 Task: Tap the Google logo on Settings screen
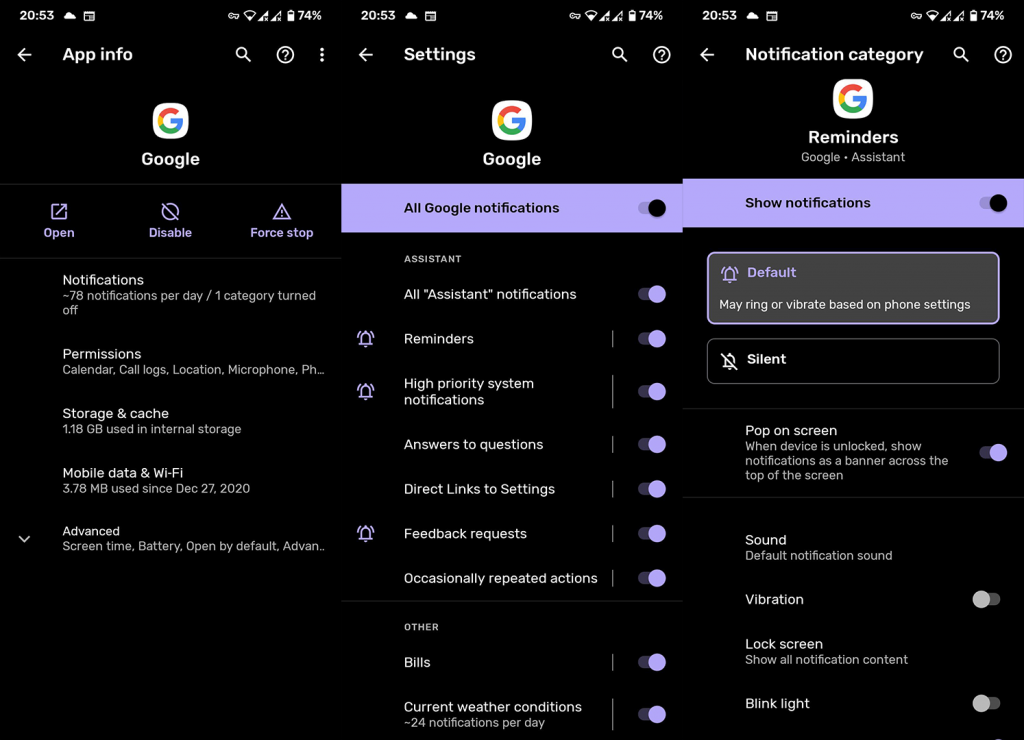point(512,121)
